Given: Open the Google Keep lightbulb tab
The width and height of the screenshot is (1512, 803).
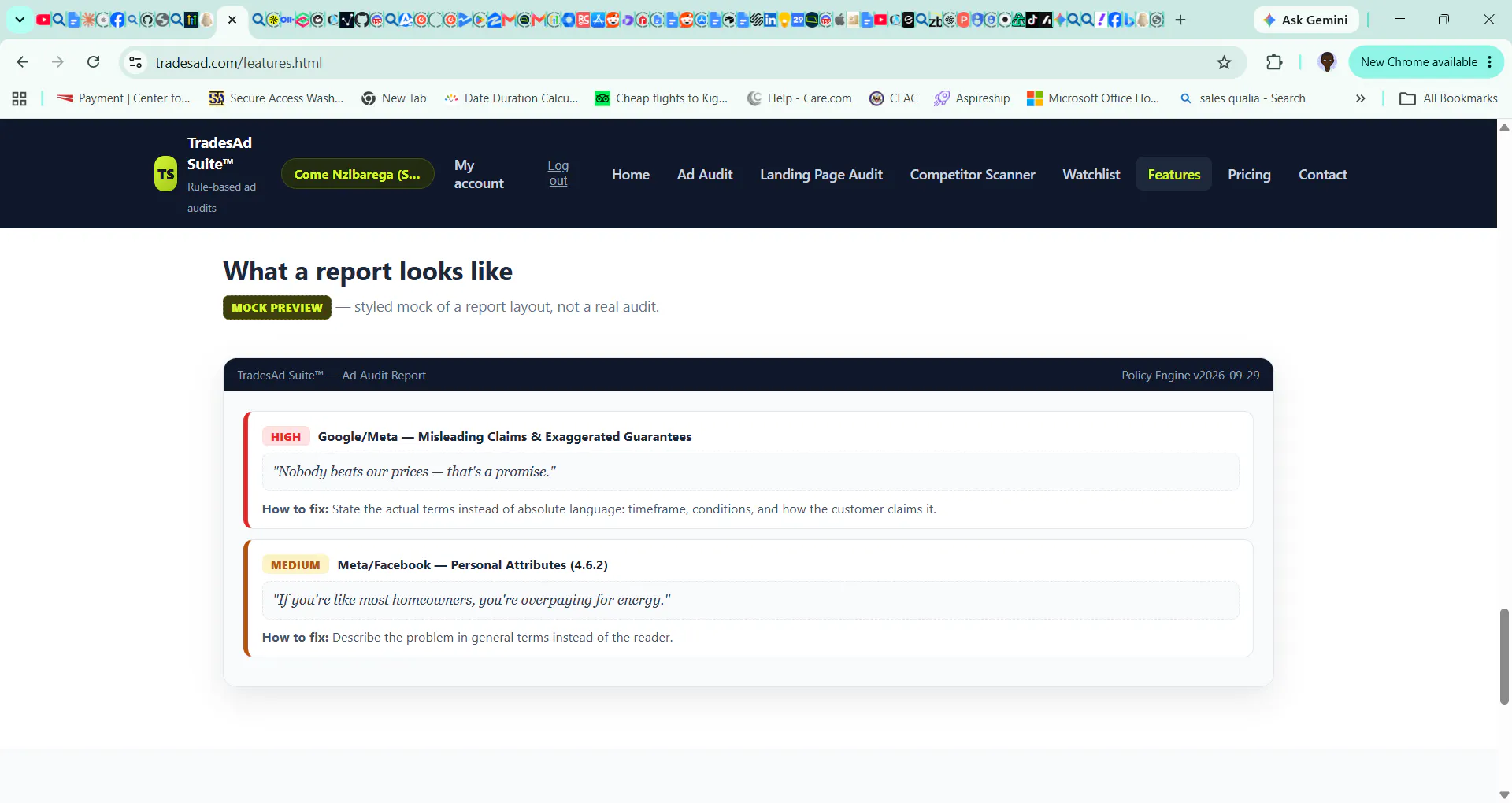Looking at the screenshot, I should click(784, 20).
